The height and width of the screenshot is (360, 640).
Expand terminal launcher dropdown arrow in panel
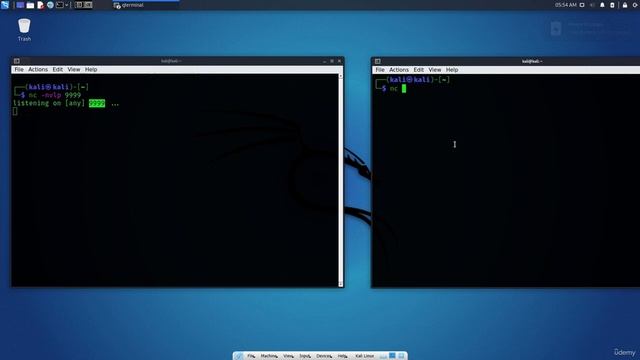(x=67, y=5)
